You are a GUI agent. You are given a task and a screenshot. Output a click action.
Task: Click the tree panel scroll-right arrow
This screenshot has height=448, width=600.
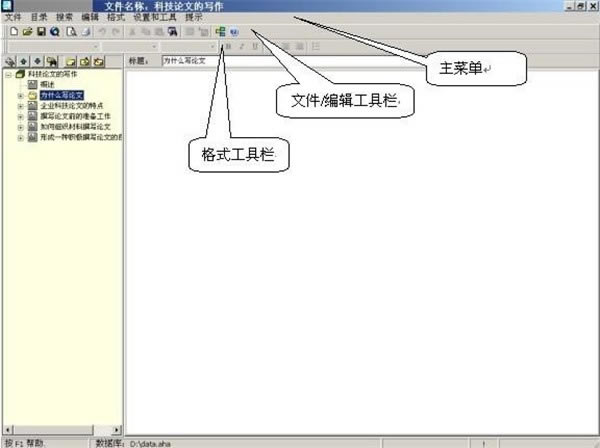[x=117, y=430]
